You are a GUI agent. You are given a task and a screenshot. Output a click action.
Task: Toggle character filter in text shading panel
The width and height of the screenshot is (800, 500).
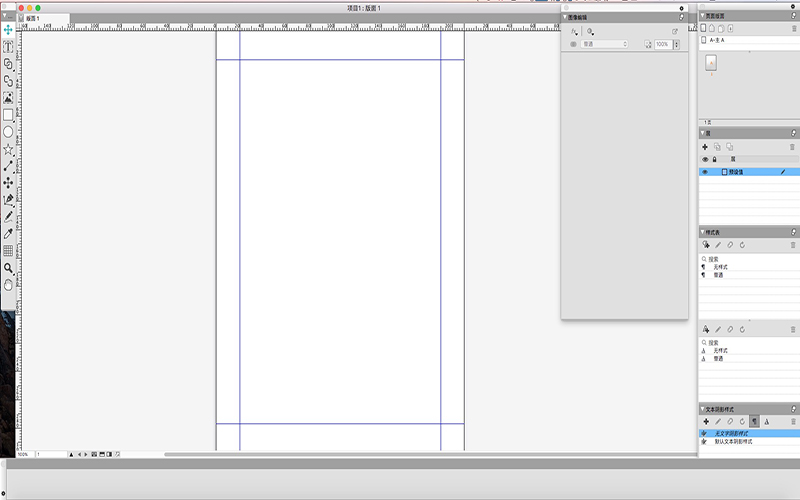click(x=766, y=421)
